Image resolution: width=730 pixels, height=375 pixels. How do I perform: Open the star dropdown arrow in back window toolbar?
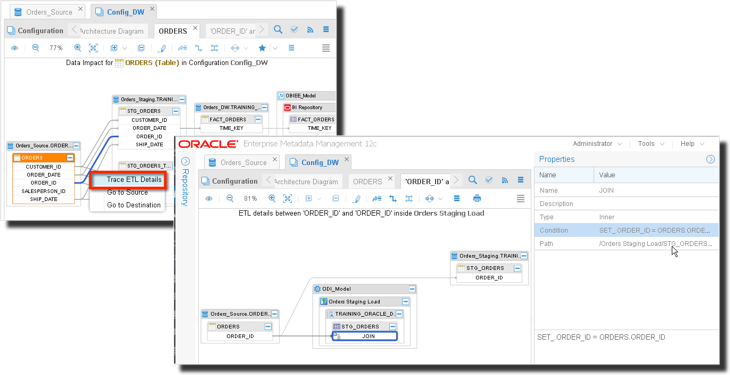point(275,48)
